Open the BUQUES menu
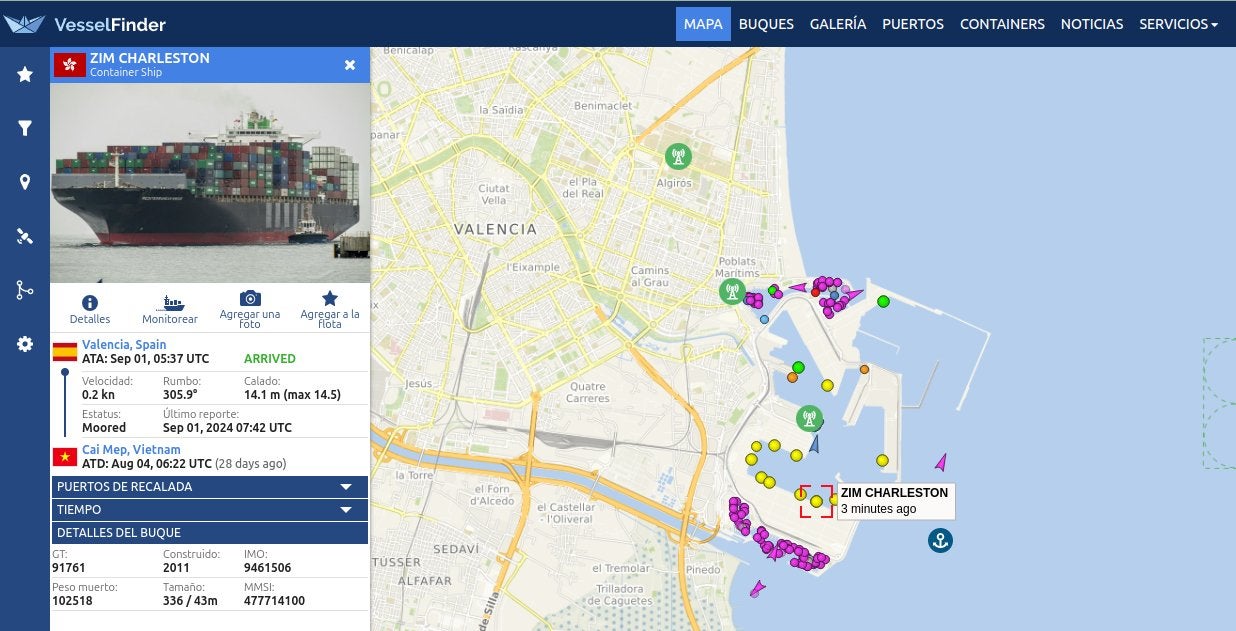The image size is (1236, 631). coord(766,24)
